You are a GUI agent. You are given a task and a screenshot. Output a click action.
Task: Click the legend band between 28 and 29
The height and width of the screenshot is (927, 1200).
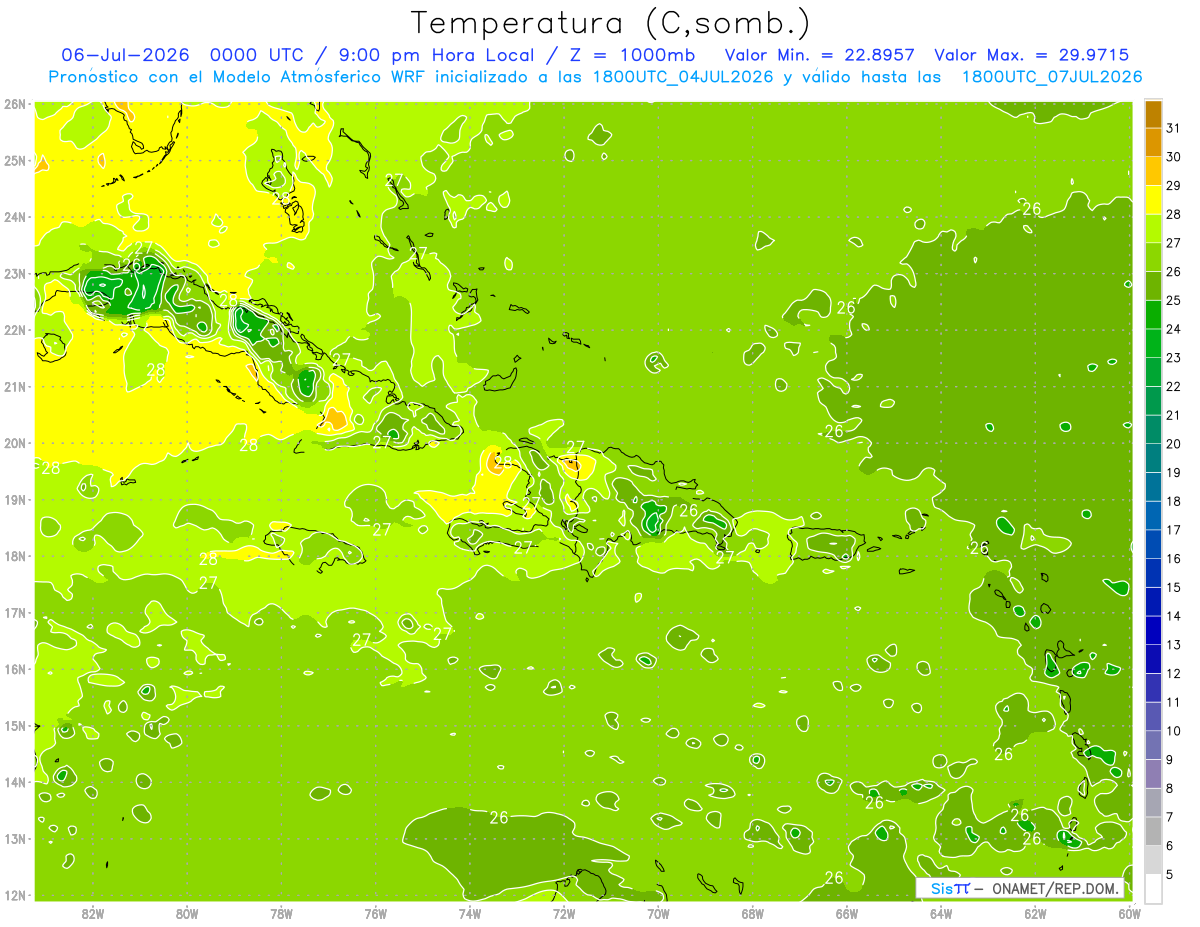click(x=1153, y=199)
